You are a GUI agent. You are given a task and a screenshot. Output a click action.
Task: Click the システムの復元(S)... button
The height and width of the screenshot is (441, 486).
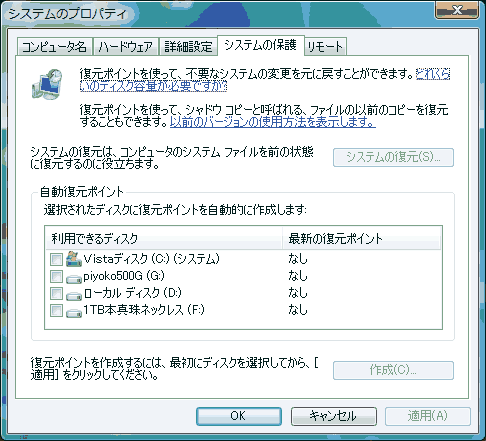393,157
